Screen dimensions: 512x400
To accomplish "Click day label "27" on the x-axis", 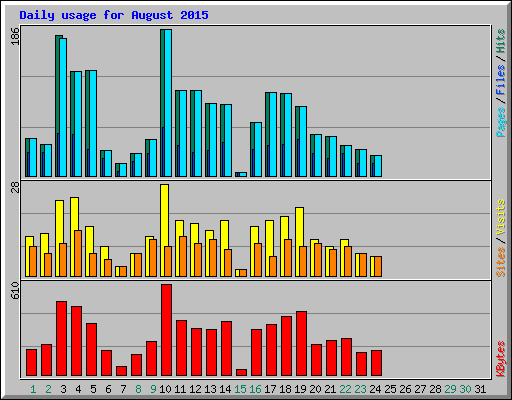I will coord(420,389).
